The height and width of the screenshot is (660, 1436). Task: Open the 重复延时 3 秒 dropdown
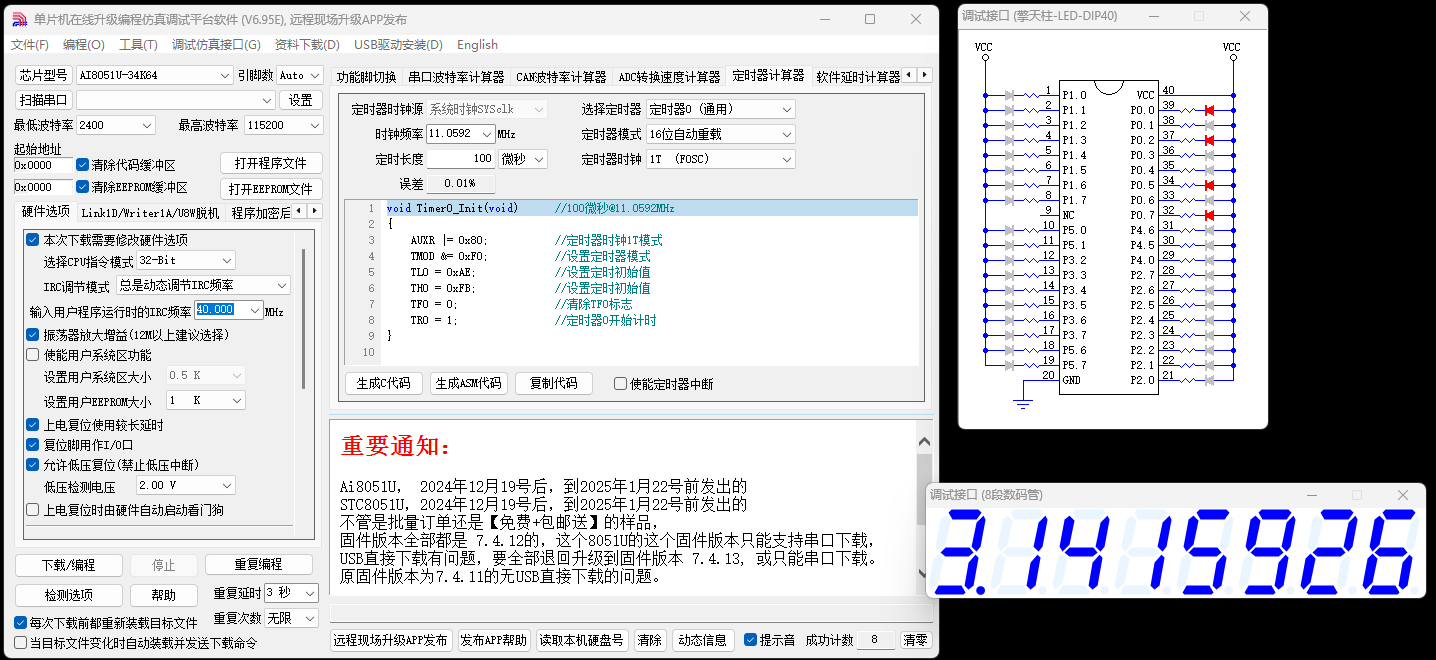coord(291,593)
